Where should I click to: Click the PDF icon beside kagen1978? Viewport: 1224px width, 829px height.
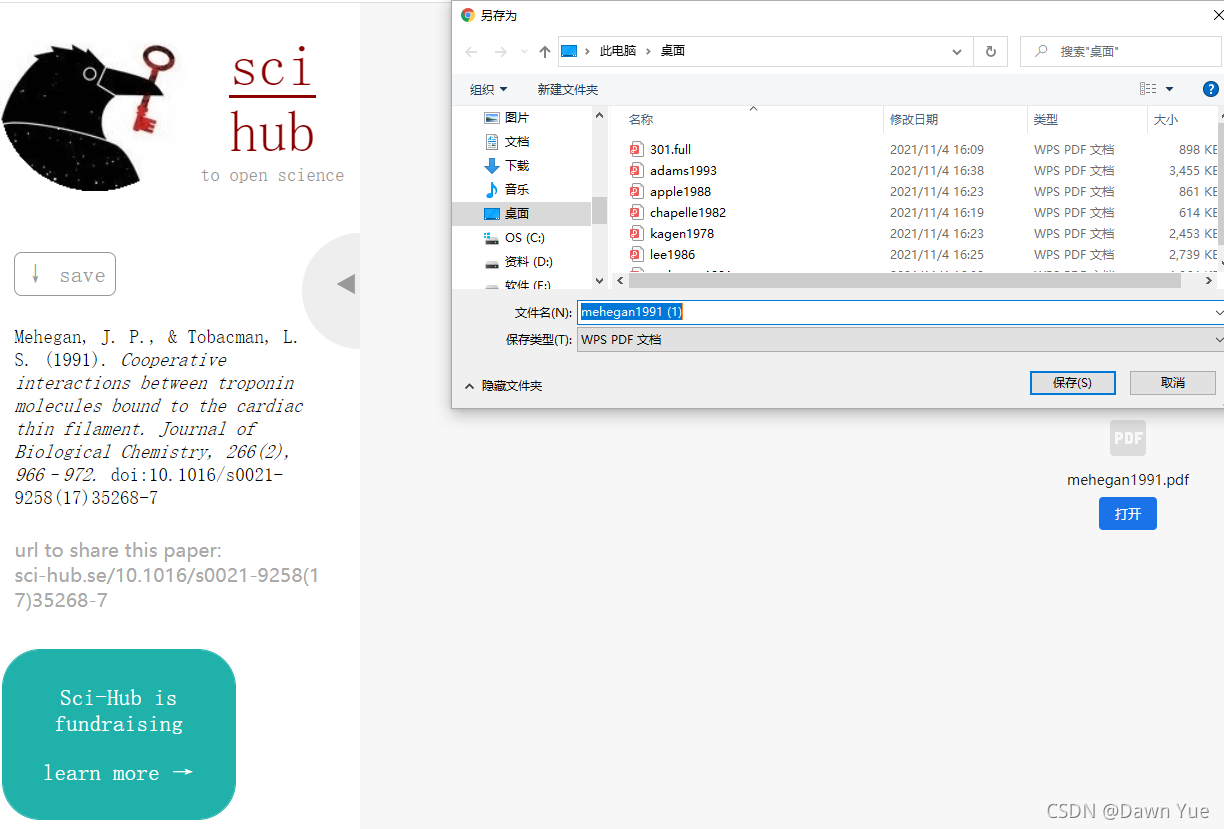[x=636, y=233]
